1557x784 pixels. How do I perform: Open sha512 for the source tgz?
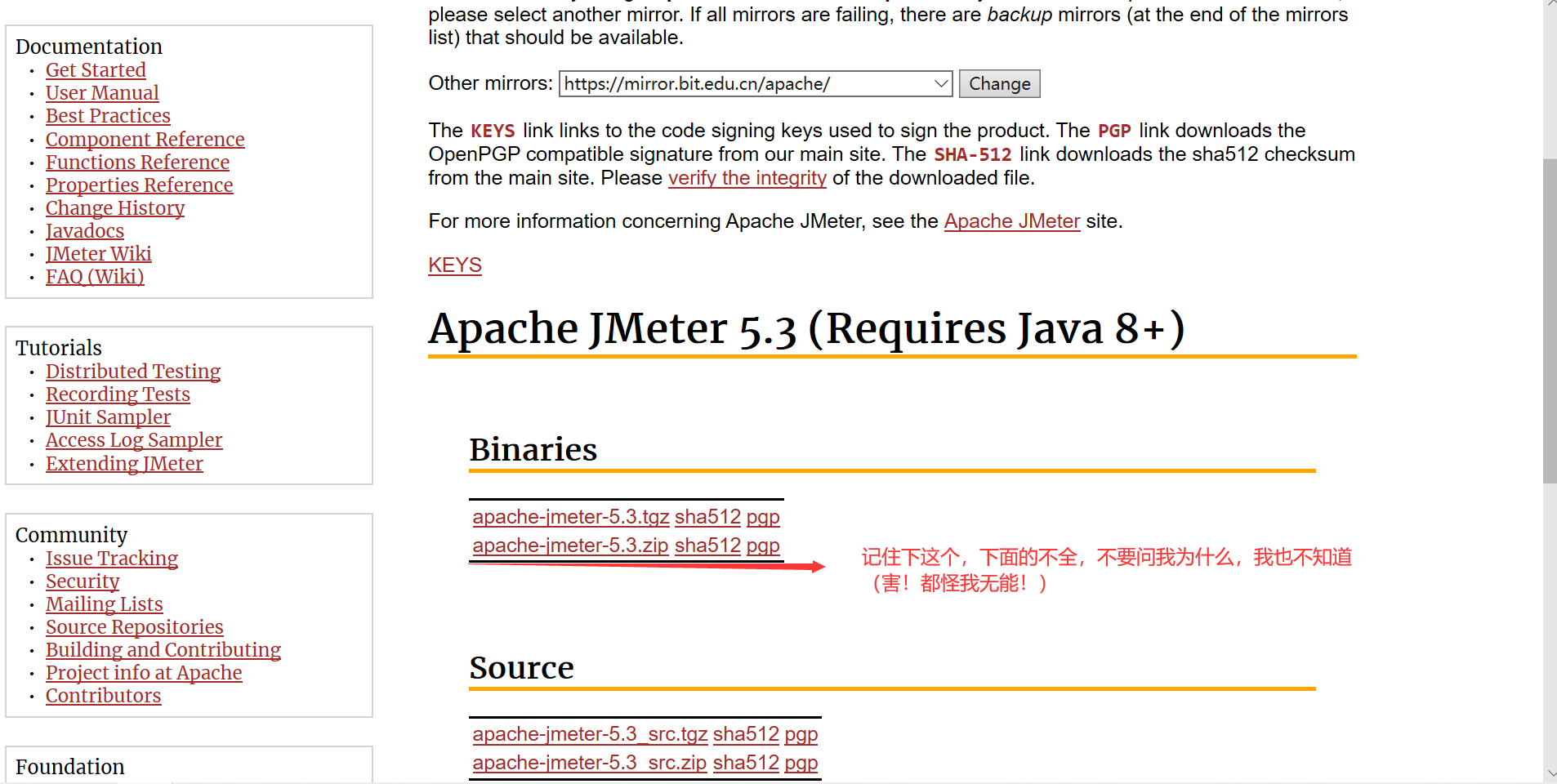coord(746,734)
